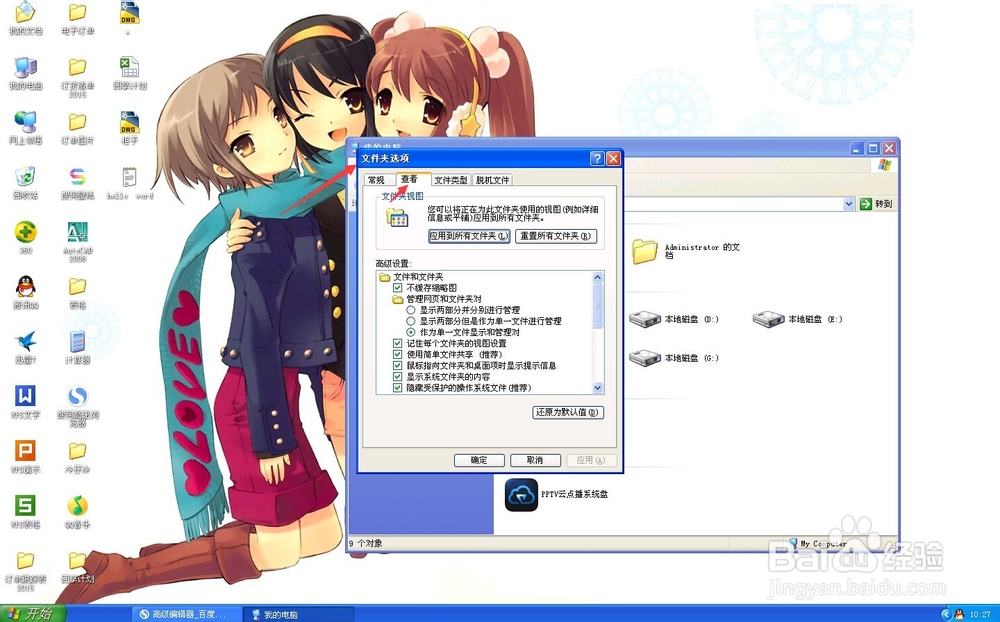
Task: Click 还原为默认值 button
Action: tap(568, 412)
